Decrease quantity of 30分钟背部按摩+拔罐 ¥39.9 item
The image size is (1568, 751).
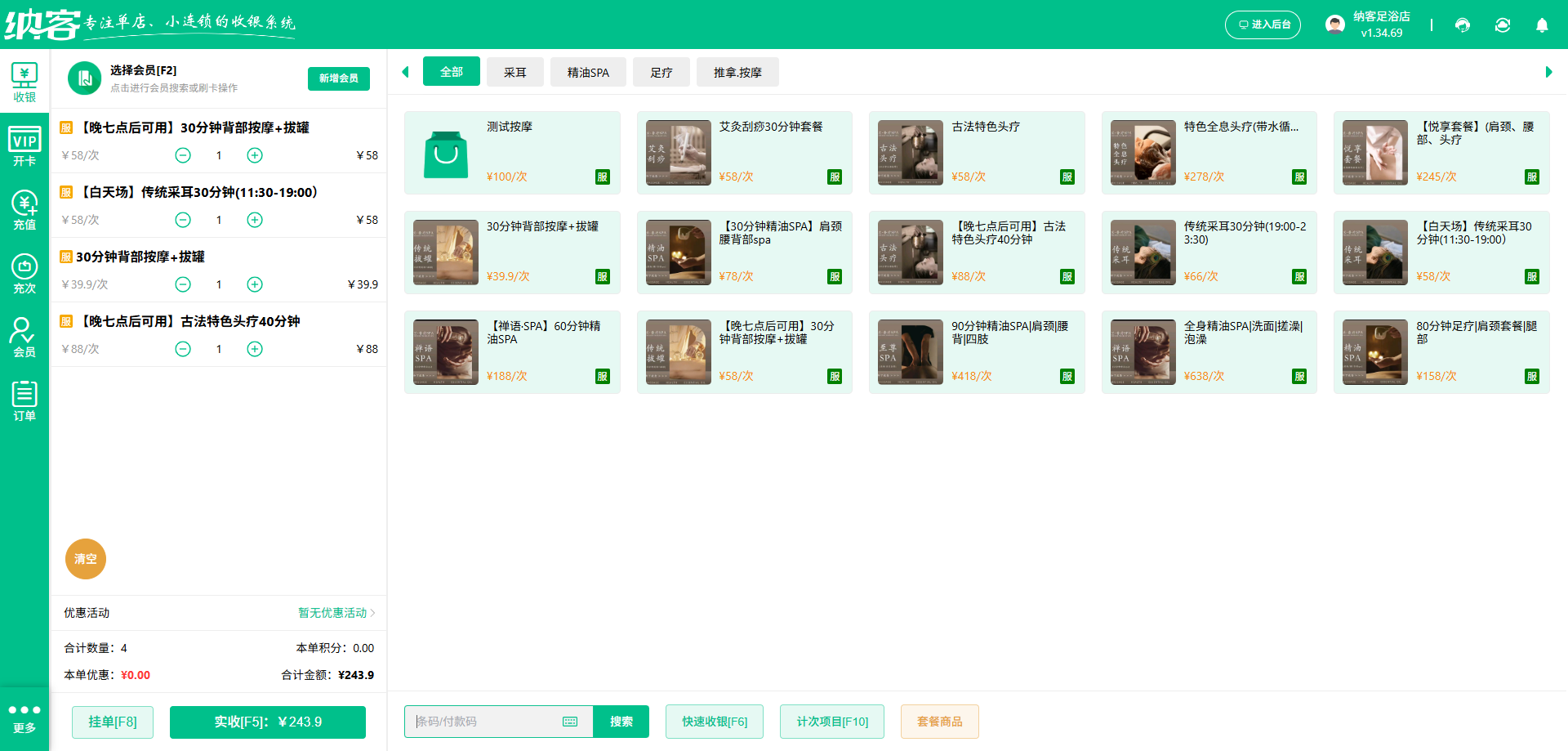pos(183,284)
